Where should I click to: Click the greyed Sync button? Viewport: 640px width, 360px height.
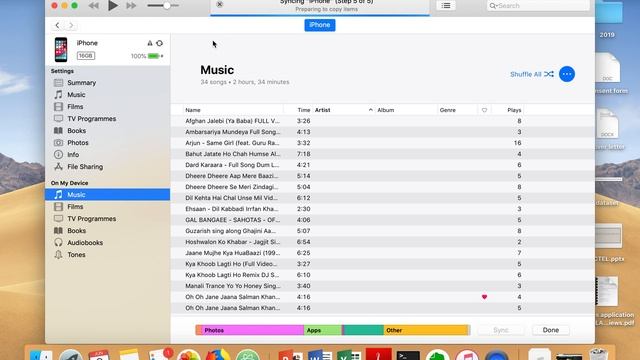[x=500, y=330]
